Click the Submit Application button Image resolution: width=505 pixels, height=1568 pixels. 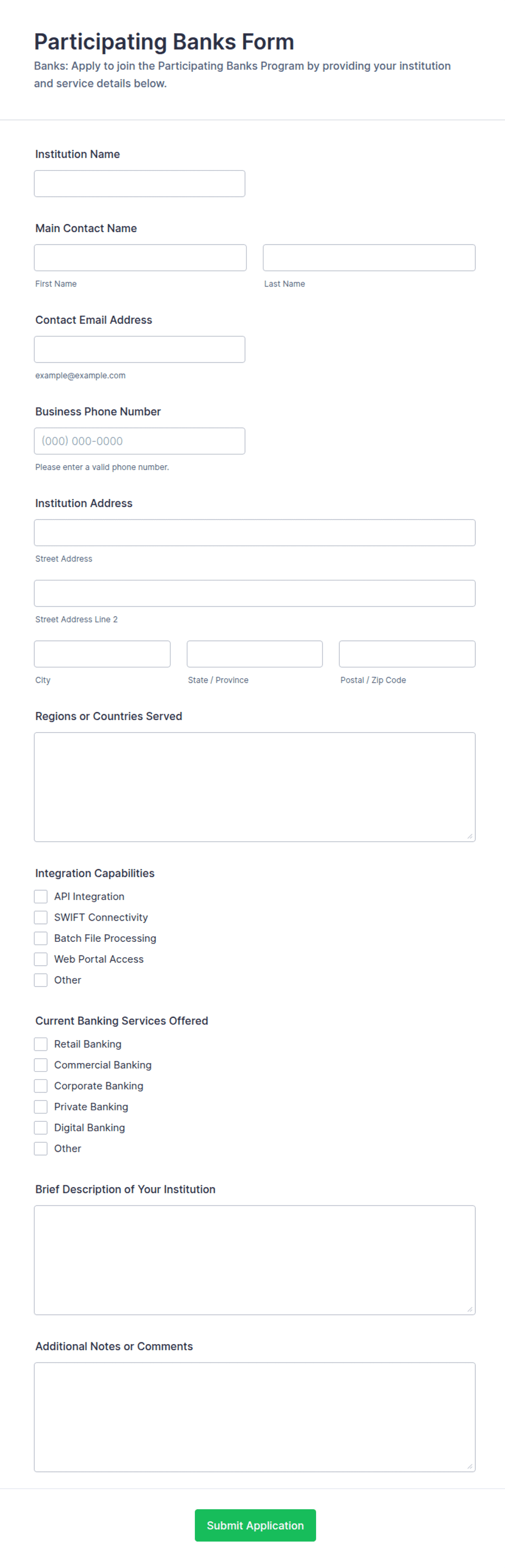[x=255, y=1526]
